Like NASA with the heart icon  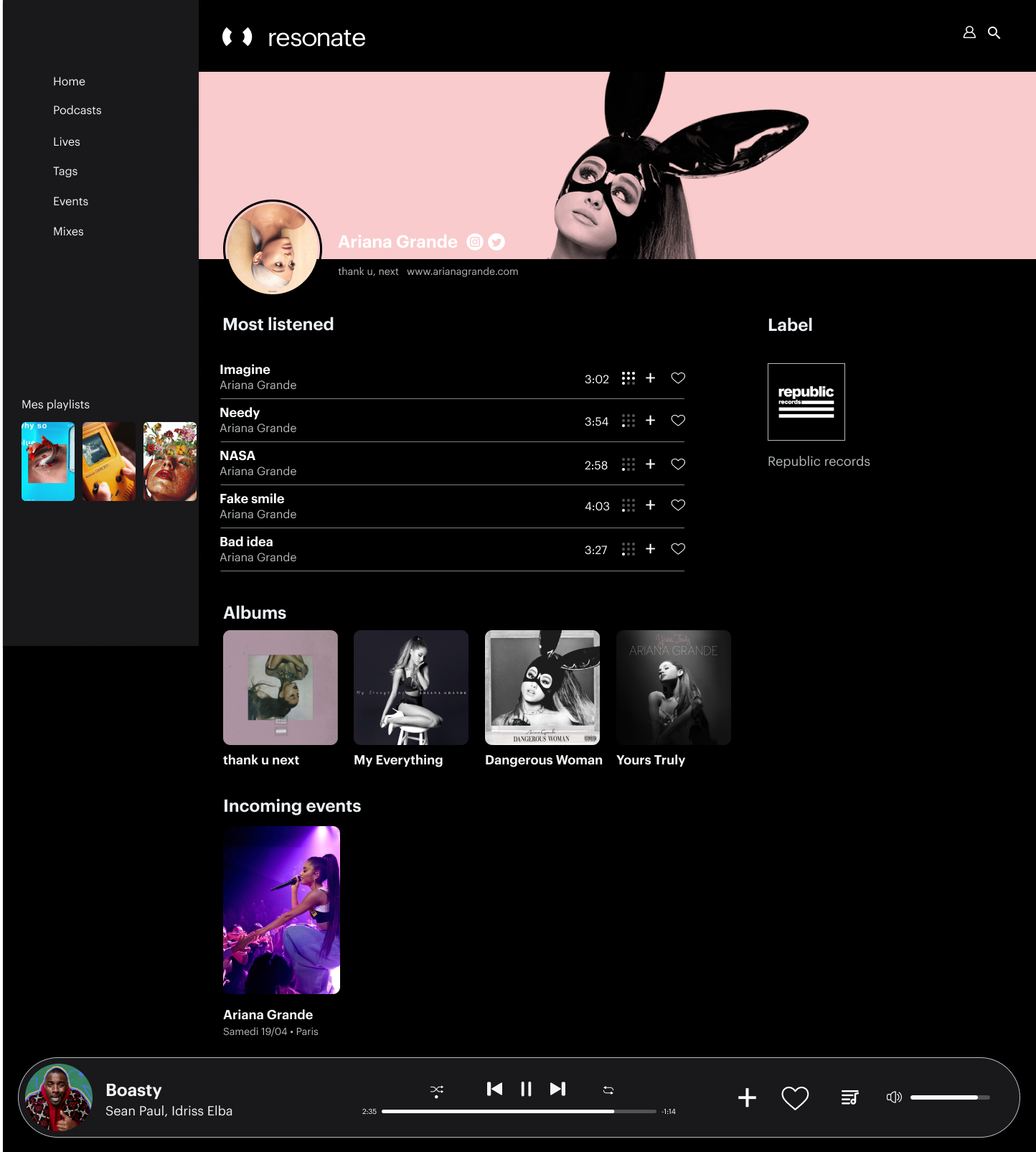[677, 464]
